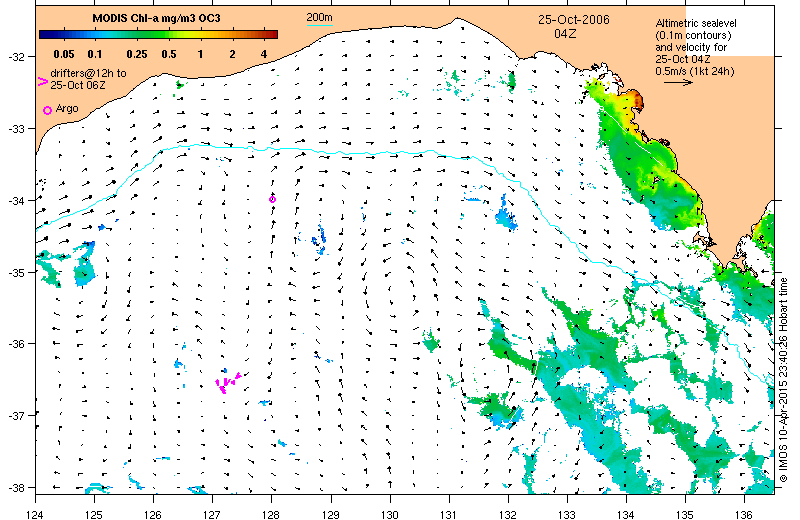Click the 'Argo' legend label
This screenshot has height=520, width=800.
67,109
